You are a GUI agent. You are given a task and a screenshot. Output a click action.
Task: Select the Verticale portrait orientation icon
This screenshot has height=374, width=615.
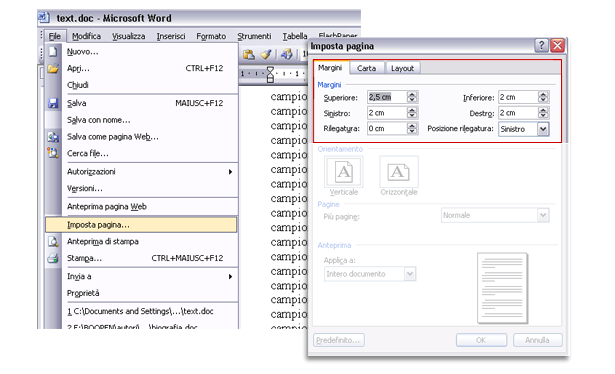pyautogui.click(x=344, y=172)
